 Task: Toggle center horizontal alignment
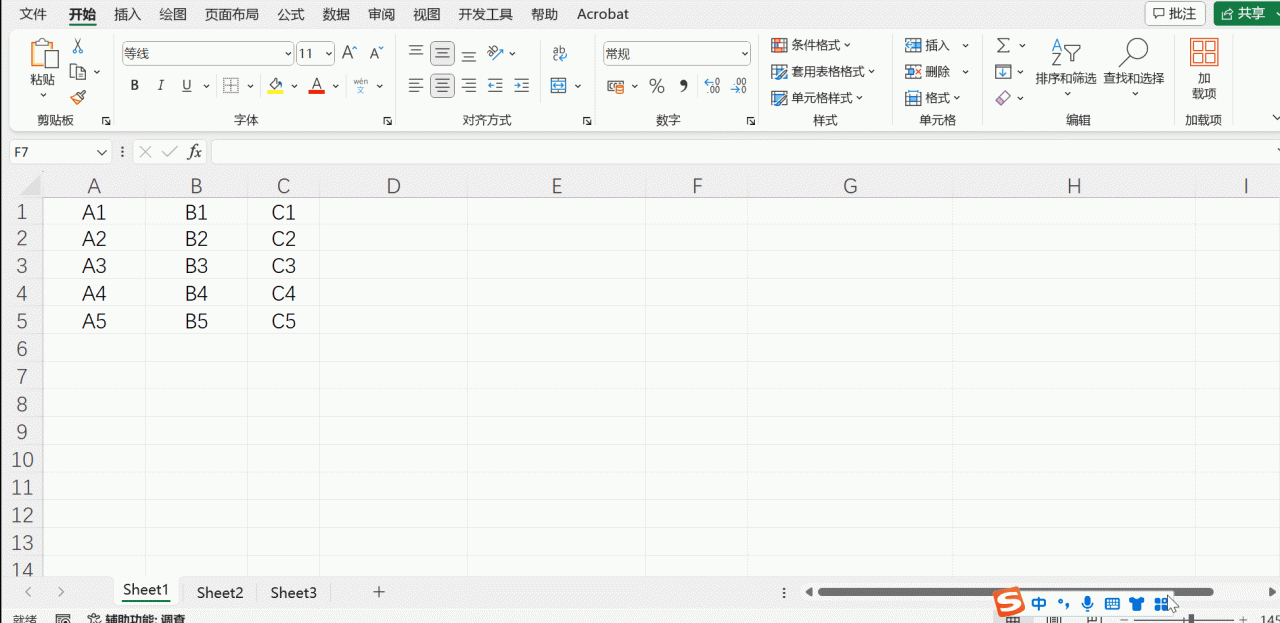pos(442,86)
